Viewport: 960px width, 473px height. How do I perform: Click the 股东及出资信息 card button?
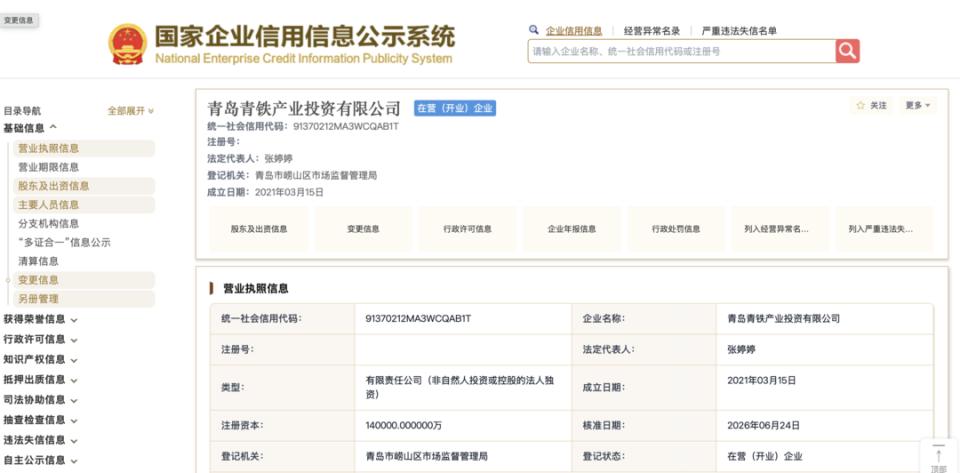259,229
